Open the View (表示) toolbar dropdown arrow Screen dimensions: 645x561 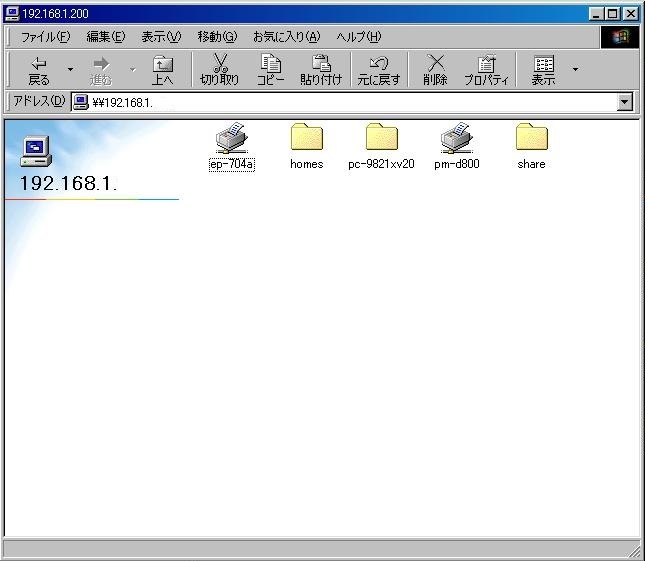[x=575, y=70]
